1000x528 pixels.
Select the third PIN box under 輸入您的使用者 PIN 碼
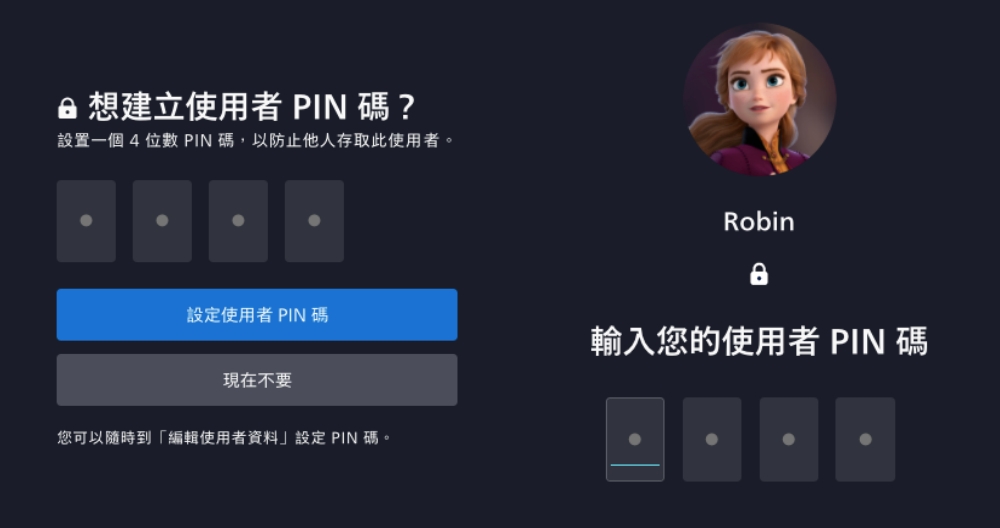pyautogui.click(x=788, y=439)
